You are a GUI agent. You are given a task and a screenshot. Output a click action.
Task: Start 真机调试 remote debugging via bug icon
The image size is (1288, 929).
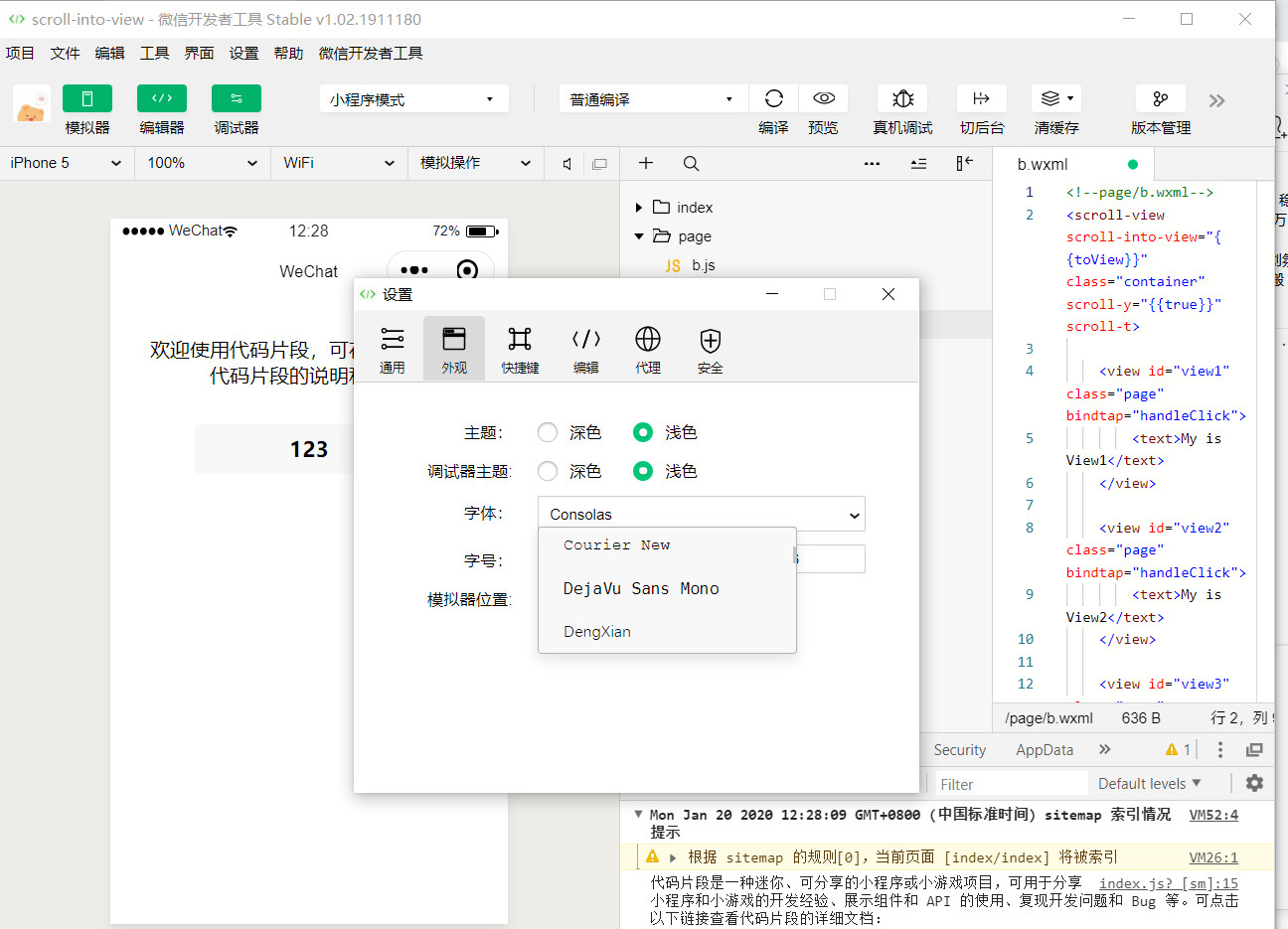tap(902, 98)
